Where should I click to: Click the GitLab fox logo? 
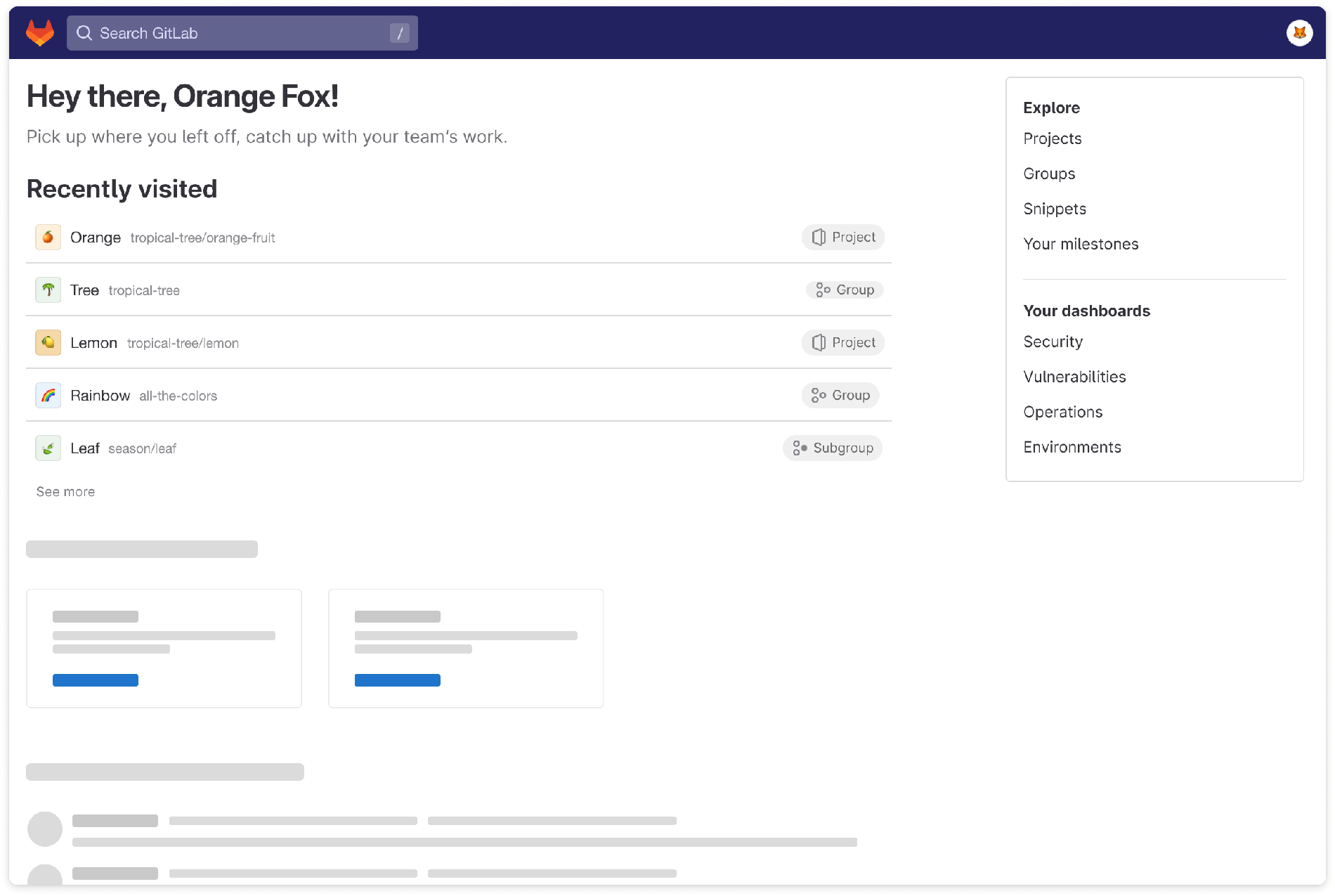tap(41, 32)
